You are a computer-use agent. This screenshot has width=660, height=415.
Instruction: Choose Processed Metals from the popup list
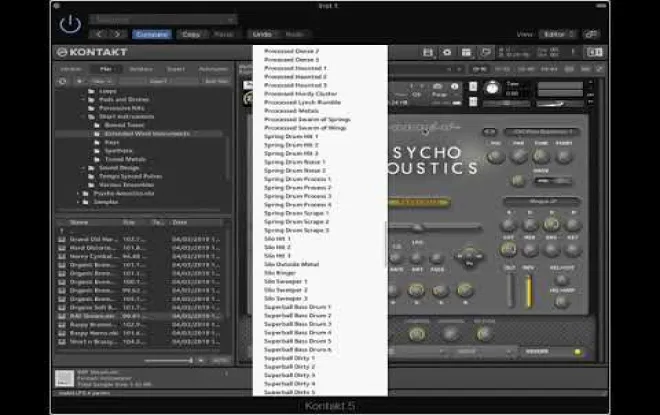coord(291,111)
